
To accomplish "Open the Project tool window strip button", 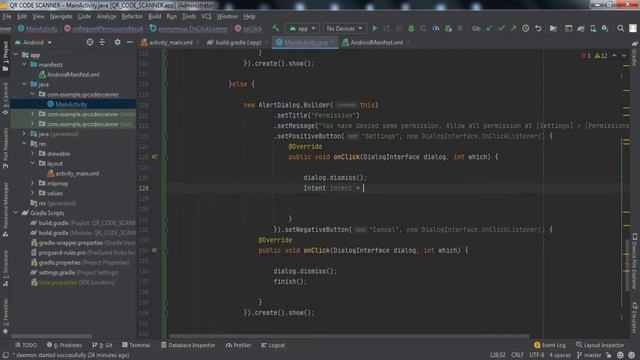I will (x=5, y=56).
